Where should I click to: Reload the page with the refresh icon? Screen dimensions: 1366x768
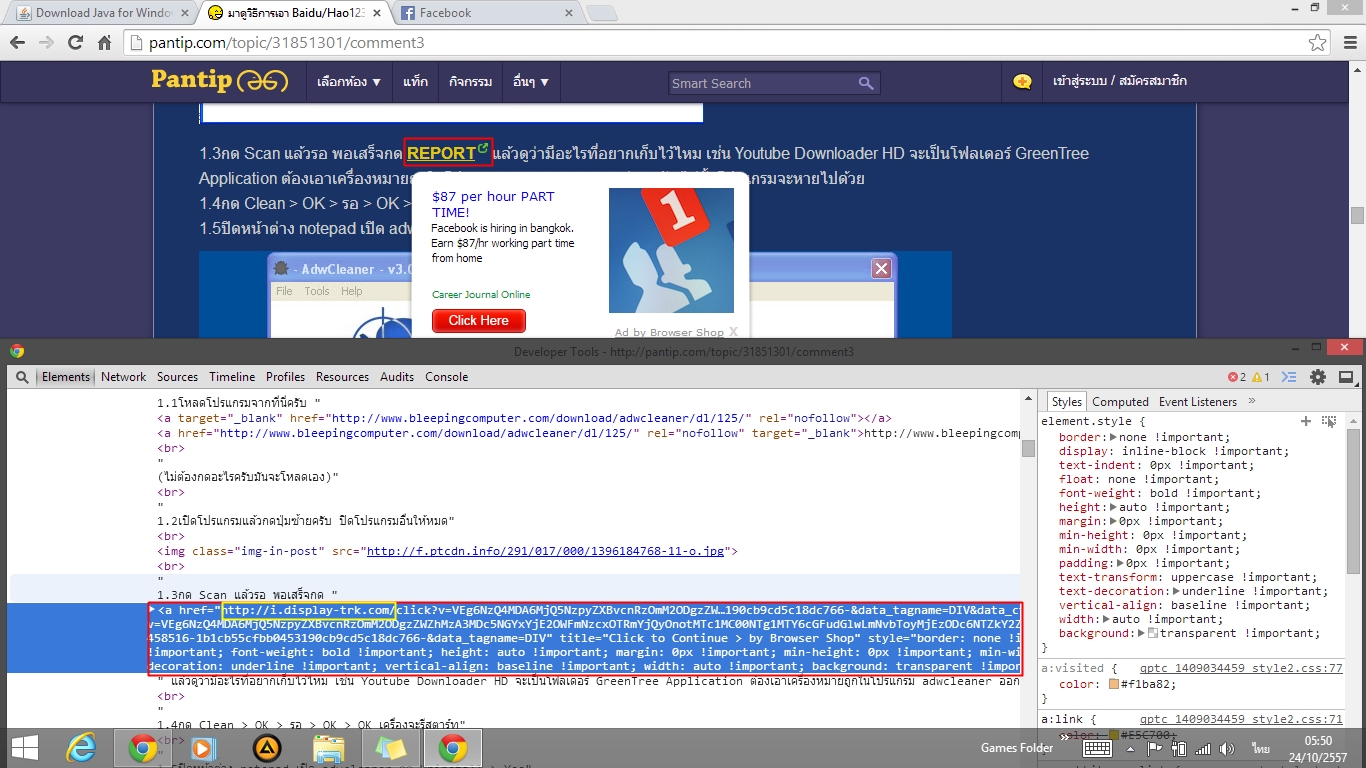point(75,43)
